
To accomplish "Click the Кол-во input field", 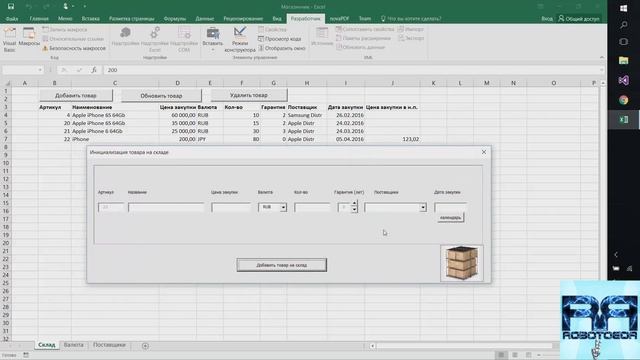I will tap(312, 207).
